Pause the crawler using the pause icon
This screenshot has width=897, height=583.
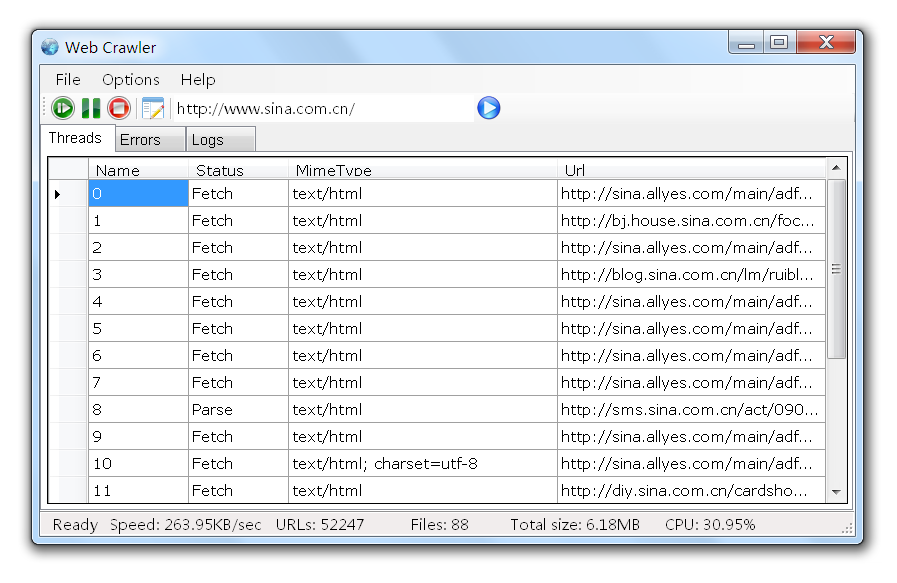click(x=91, y=108)
